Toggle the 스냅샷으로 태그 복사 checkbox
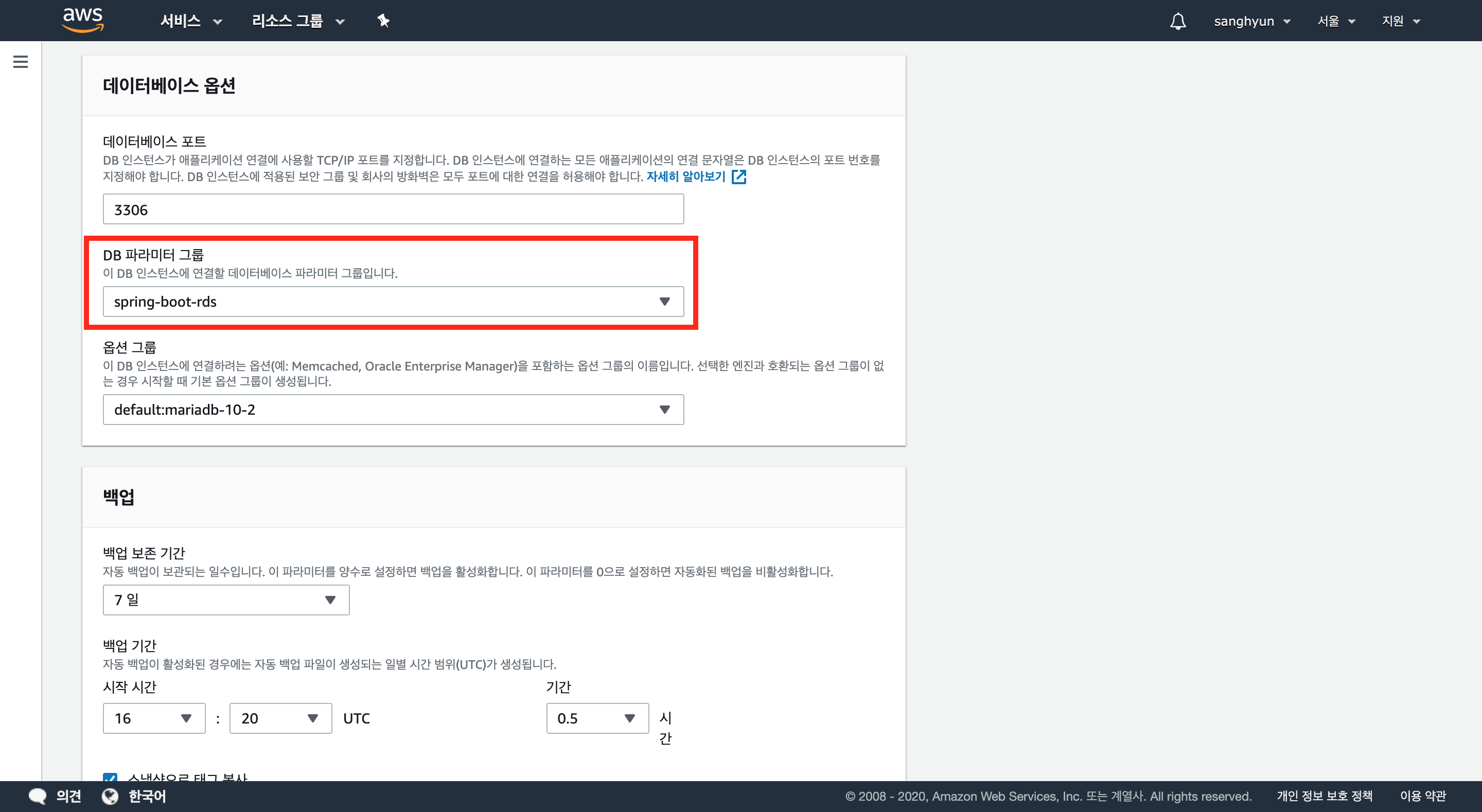Viewport: 1482px width, 812px height. 110,777
